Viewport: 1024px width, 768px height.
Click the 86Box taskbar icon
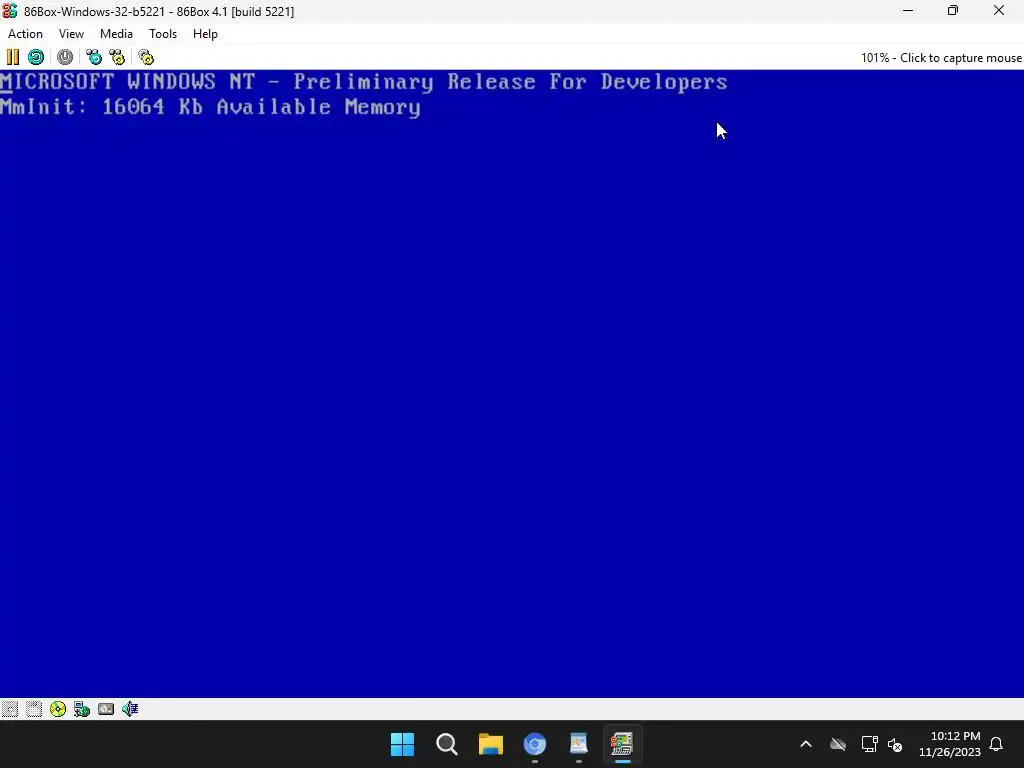(x=622, y=744)
